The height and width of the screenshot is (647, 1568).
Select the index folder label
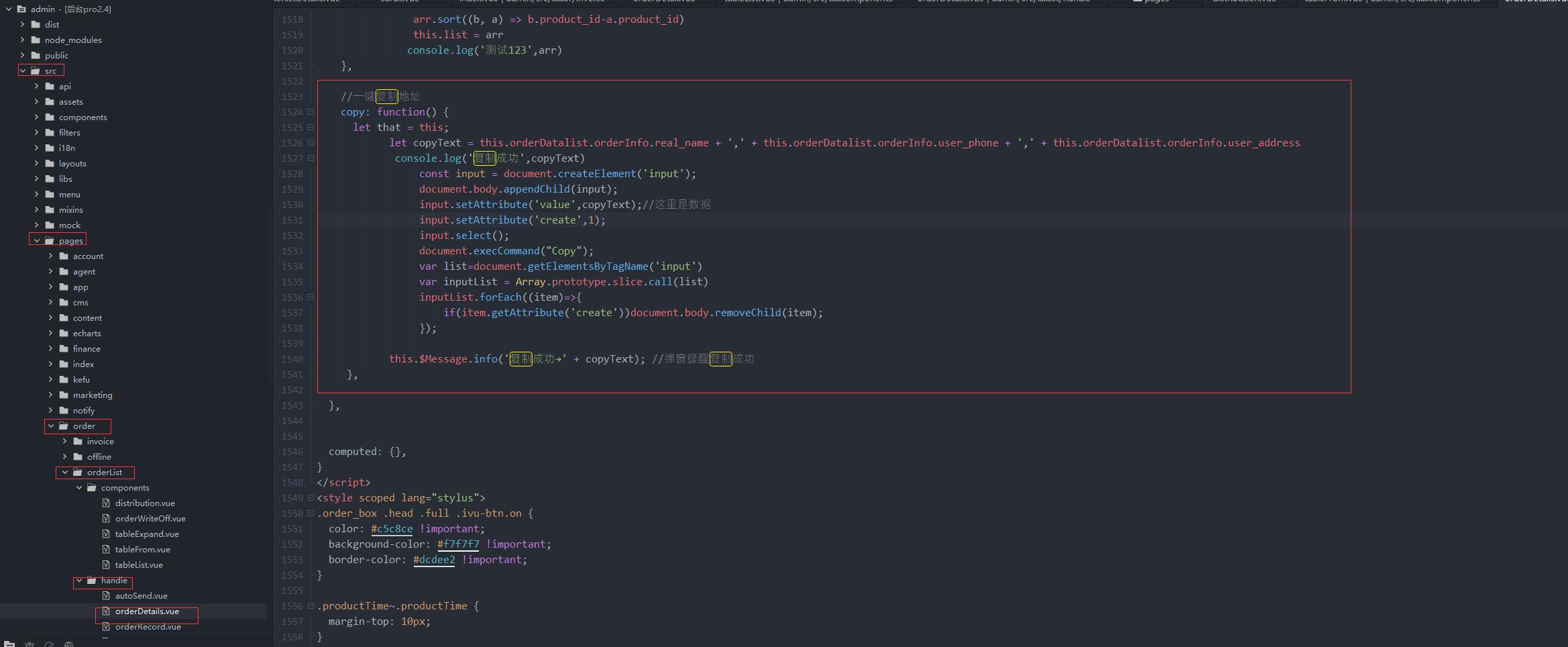(x=83, y=364)
